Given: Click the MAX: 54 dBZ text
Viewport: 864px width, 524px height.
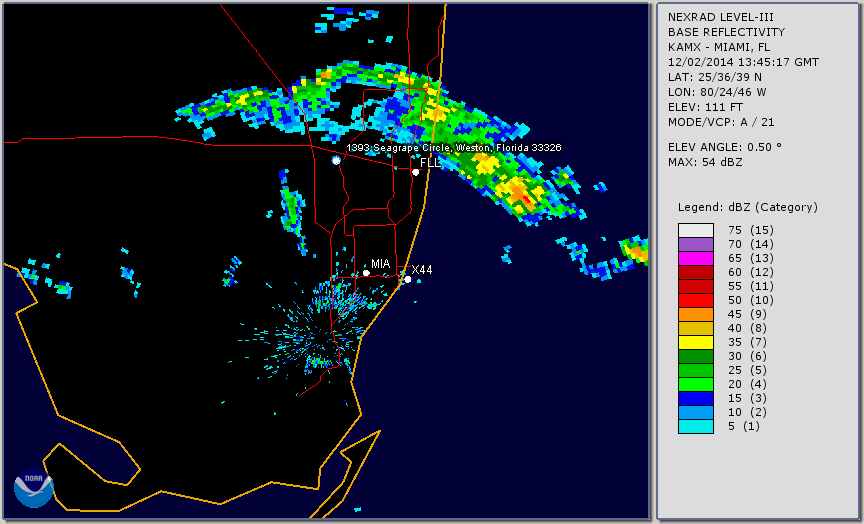Looking at the screenshot, I should (705, 162).
